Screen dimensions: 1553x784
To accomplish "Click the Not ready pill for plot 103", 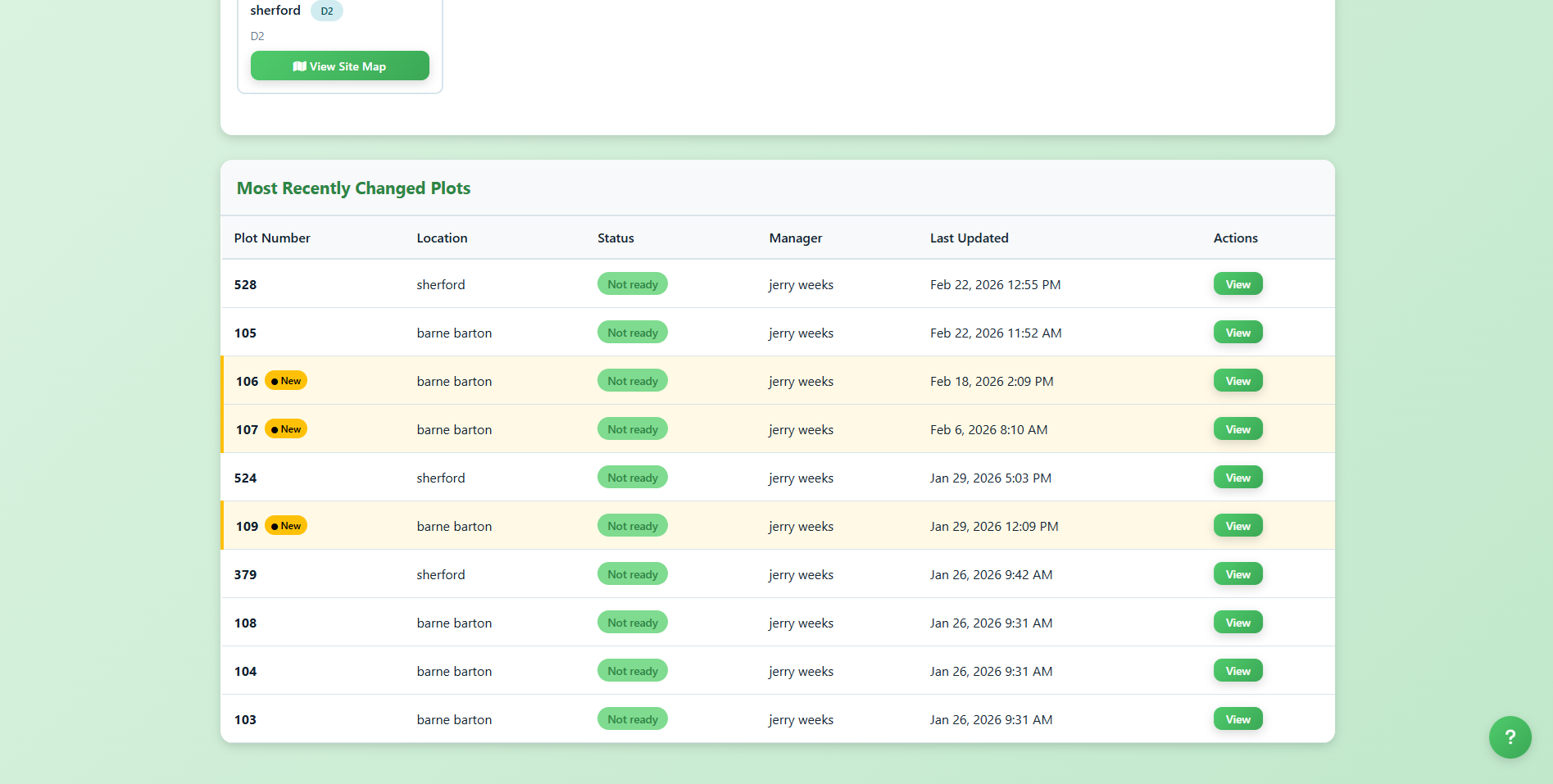I will click(x=632, y=718).
